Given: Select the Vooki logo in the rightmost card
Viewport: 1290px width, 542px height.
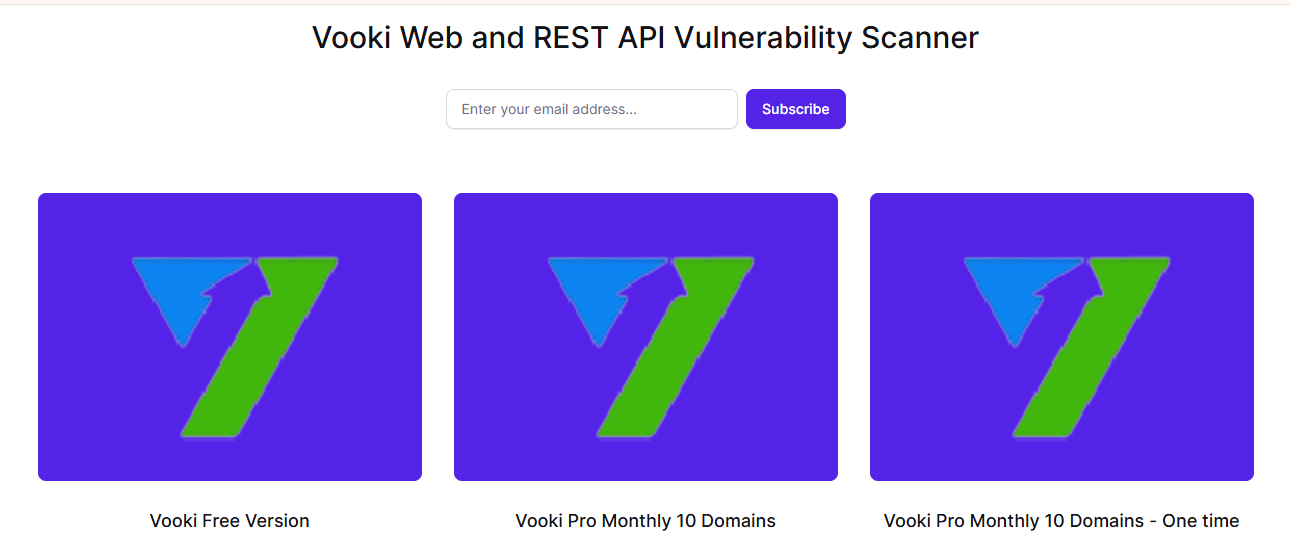Looking at the screenshot, I should [x=1064, y=345].
